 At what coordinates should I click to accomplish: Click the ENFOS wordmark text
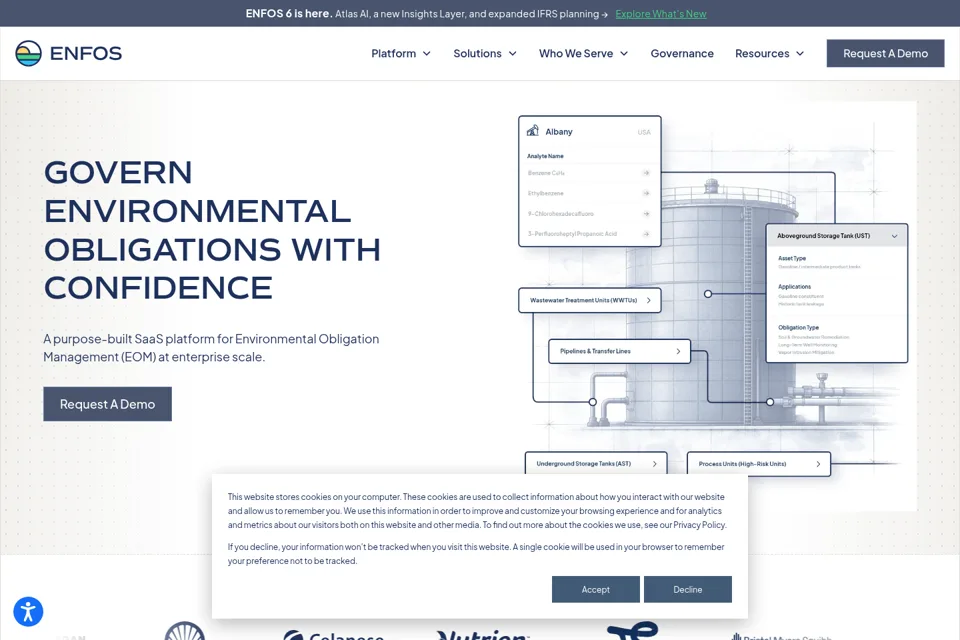[x=86, y=53]
